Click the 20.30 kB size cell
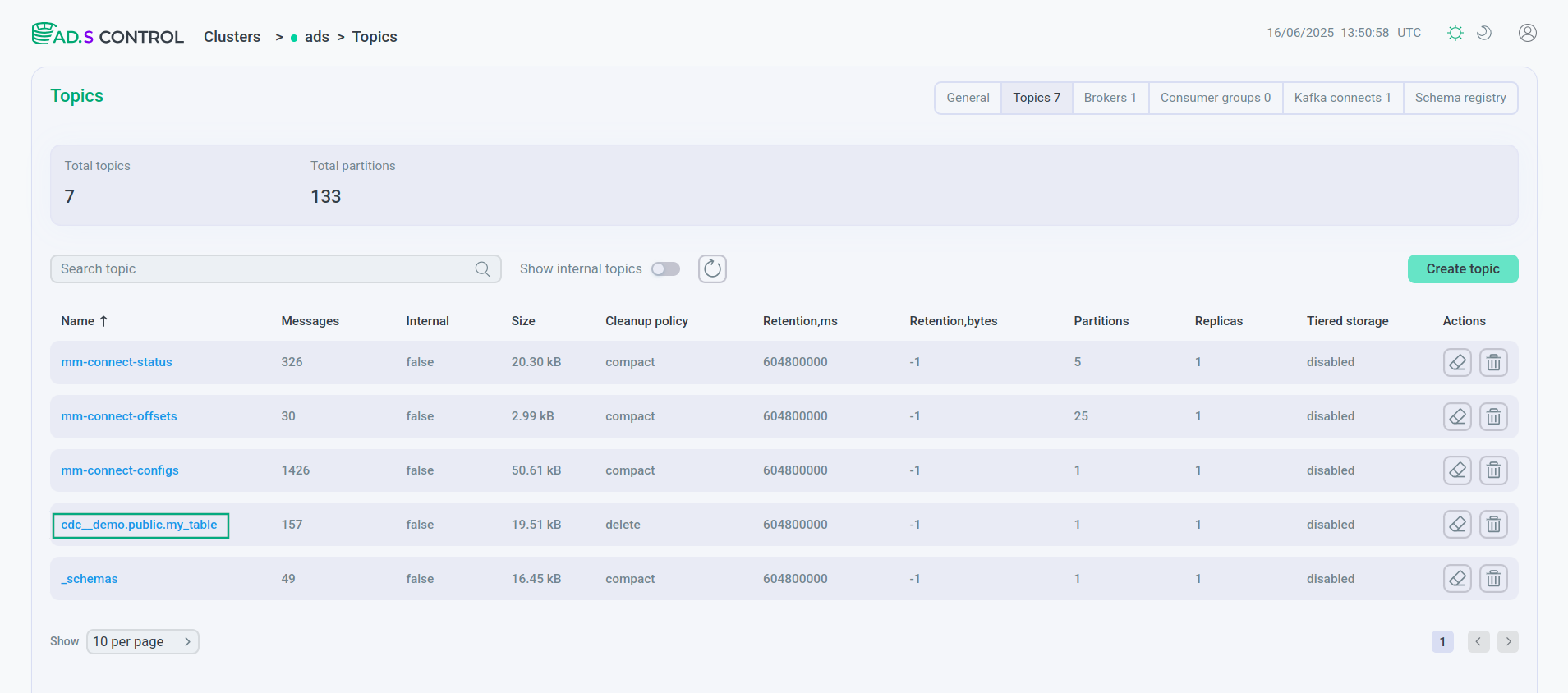This screenshot has width=1568, height=693. click(536, 362)
